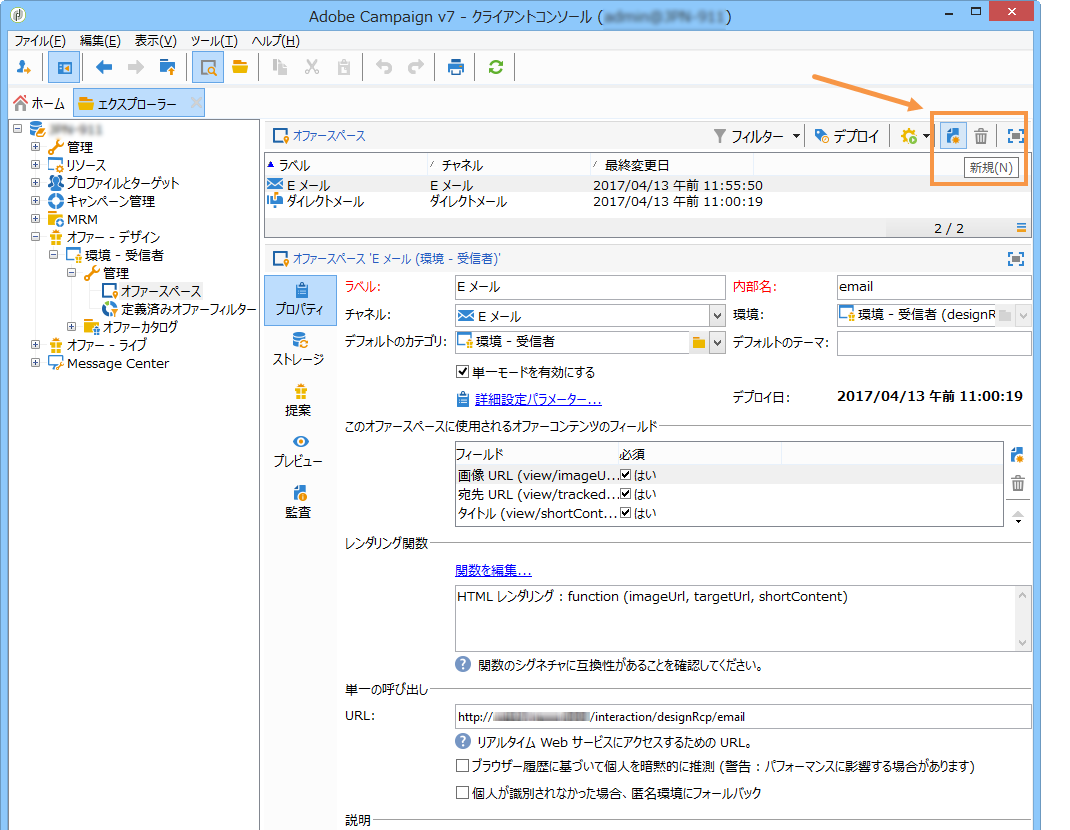Open the デフォルトのカテゴリ dropdown arrow

(x=717, y=342)
